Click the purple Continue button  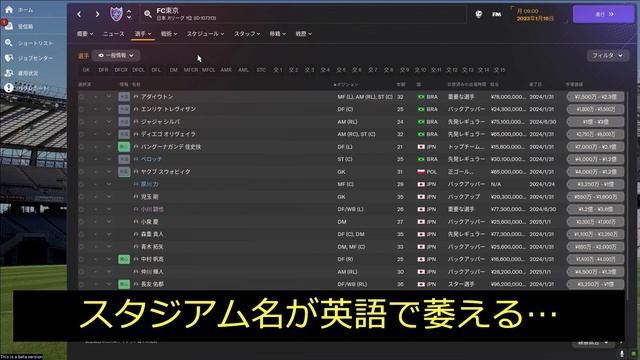604,14
